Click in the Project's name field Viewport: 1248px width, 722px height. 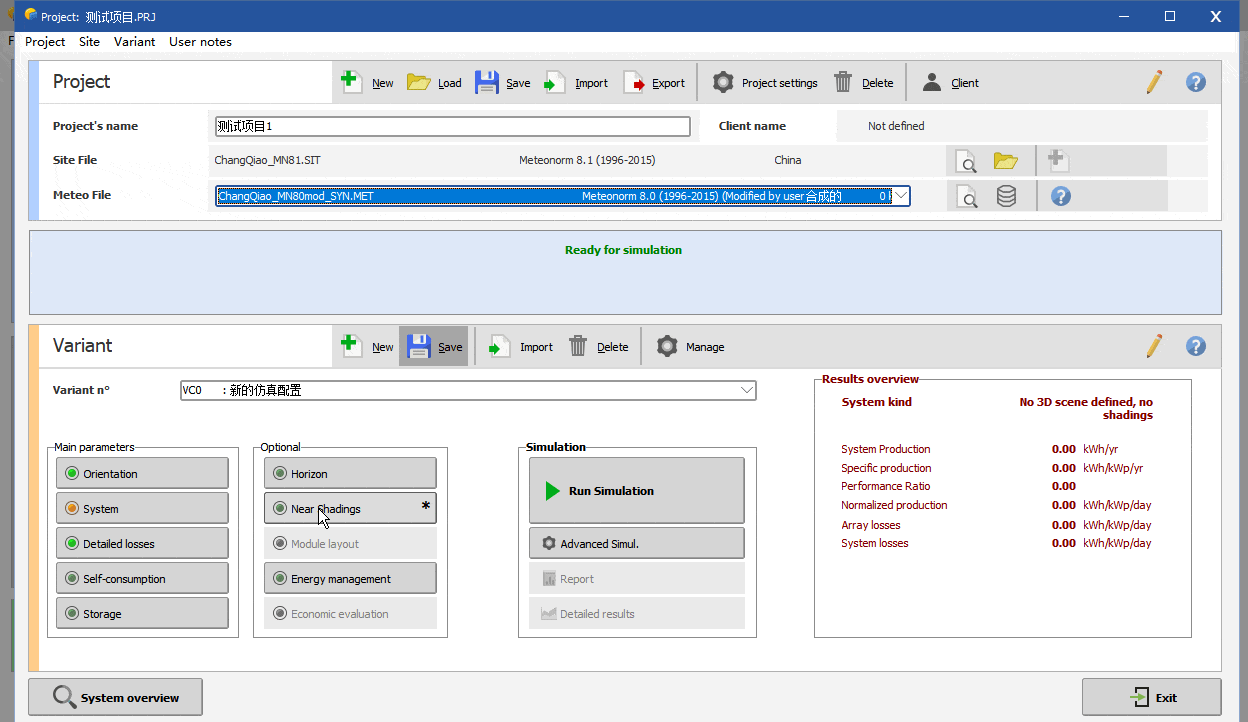pos(452,126)
